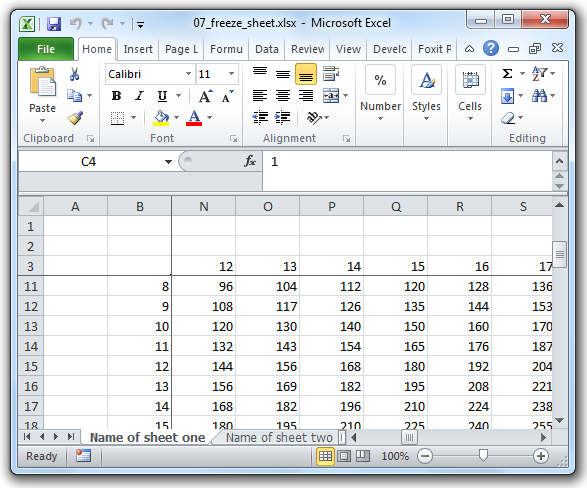Toggle Bold formatting
Screen dimensions: 587x488
[x=116, y=96]
